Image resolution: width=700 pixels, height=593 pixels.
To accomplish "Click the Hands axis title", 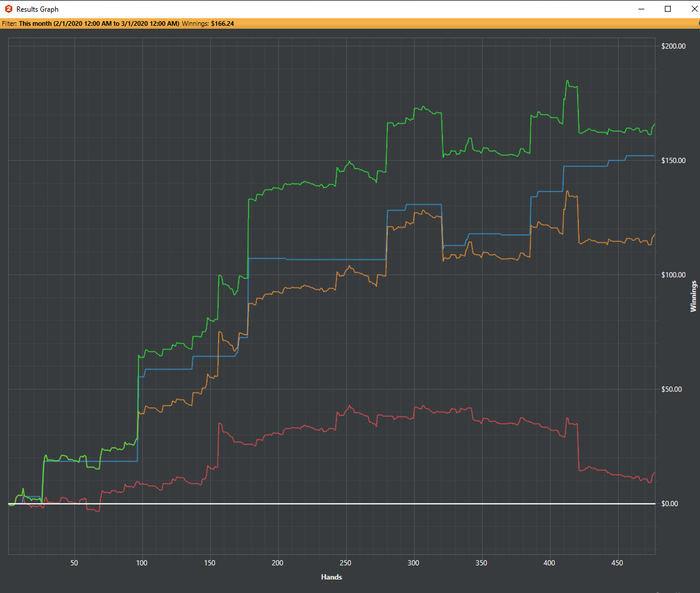I will [331, 577].
